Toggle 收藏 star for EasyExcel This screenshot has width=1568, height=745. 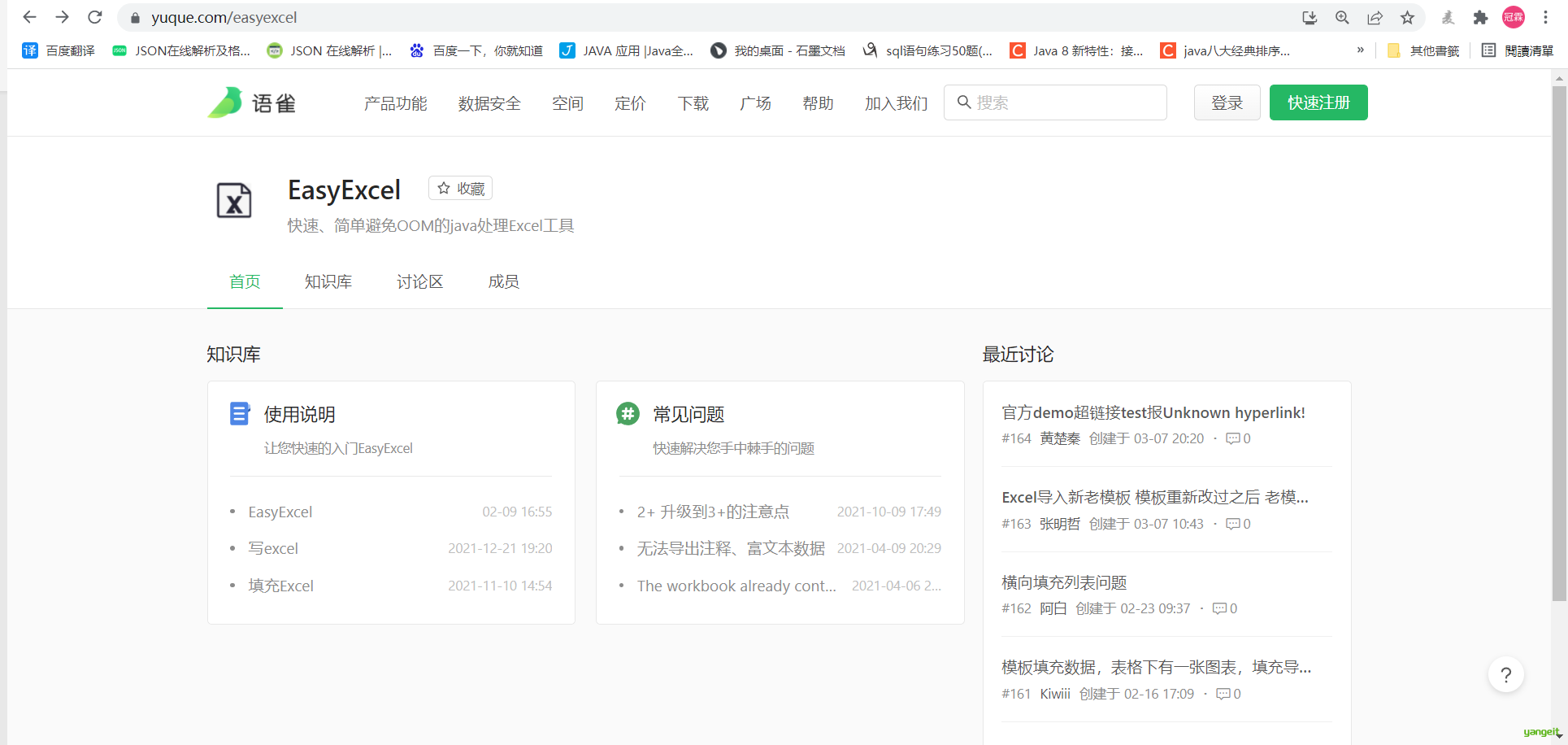pos(460,188)
